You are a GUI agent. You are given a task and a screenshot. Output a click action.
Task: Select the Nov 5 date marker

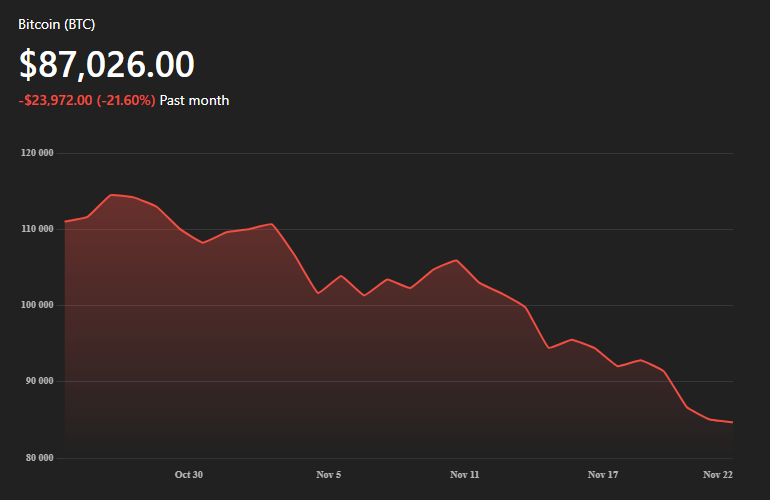pos(328,474)
